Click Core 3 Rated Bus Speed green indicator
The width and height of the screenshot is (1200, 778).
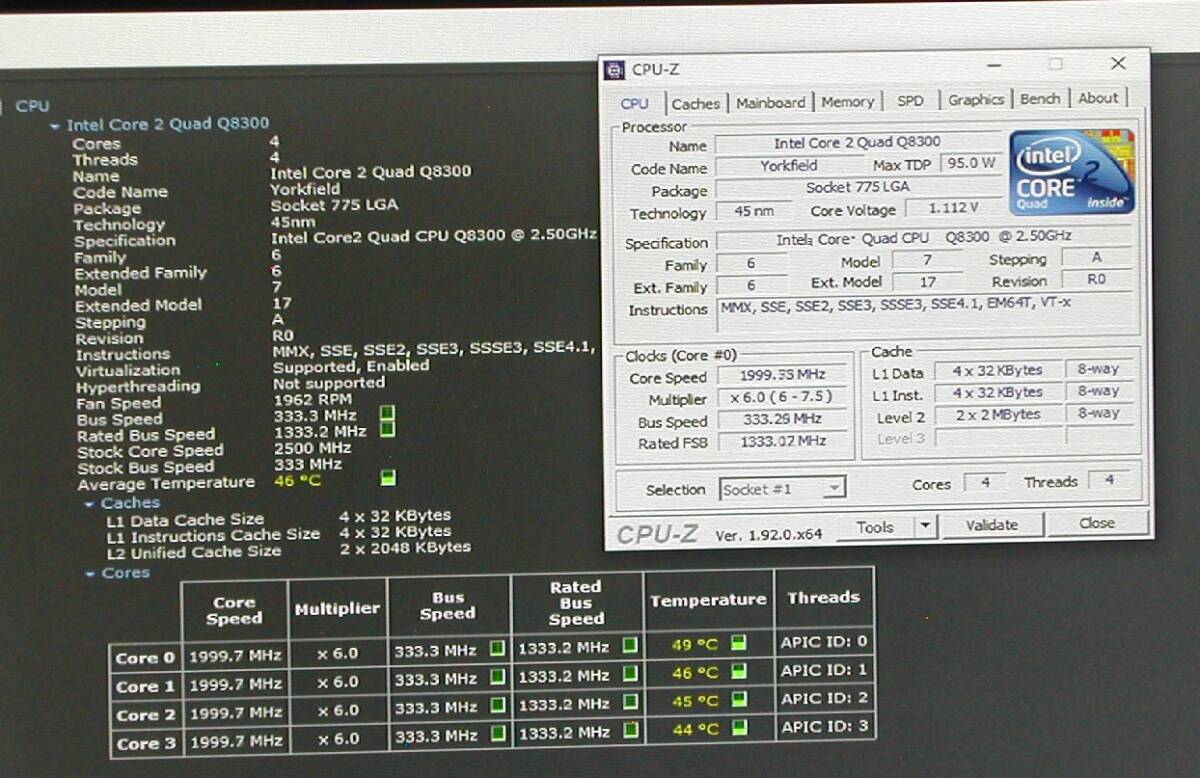(630, 730)
